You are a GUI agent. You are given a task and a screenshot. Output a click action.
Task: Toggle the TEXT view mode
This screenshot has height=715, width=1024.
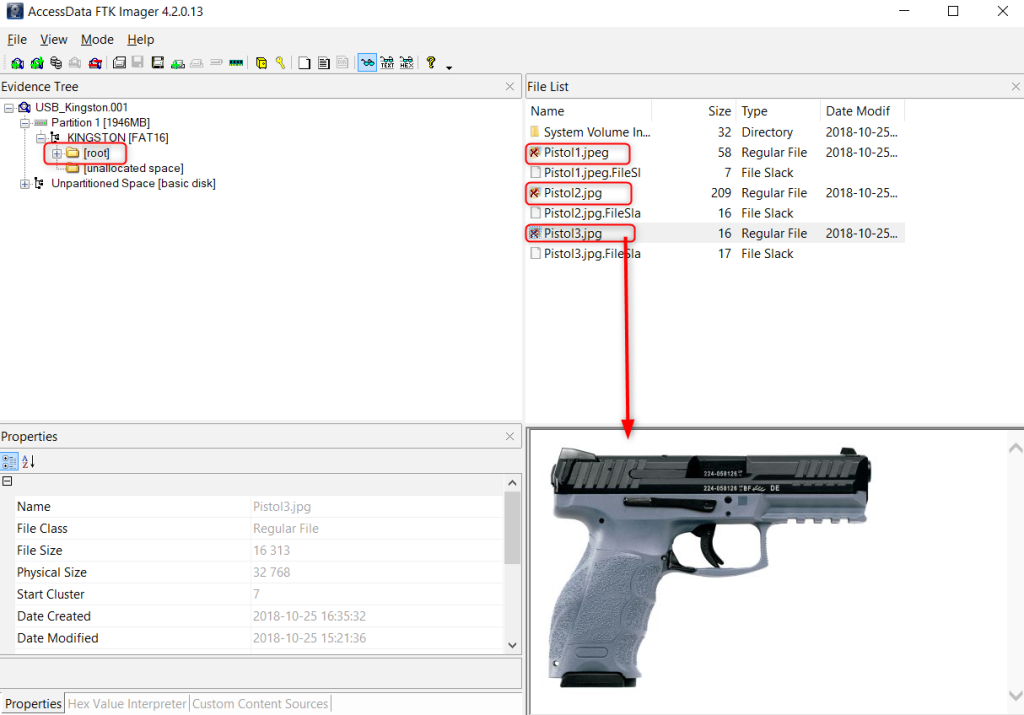pyautogui.click(x=387, y=63)
